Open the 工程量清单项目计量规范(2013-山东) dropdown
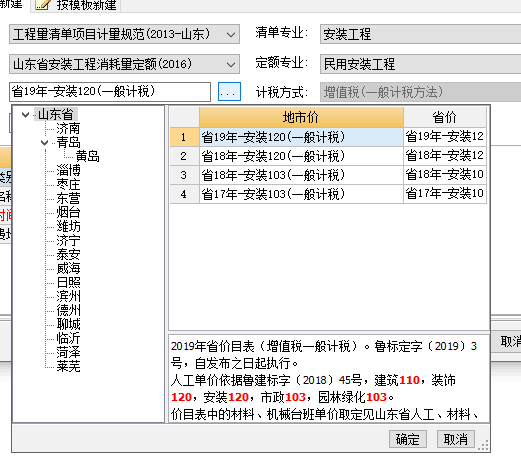Image resolution: width=521 pixels, height=462 pixels. tap(124, 34)
